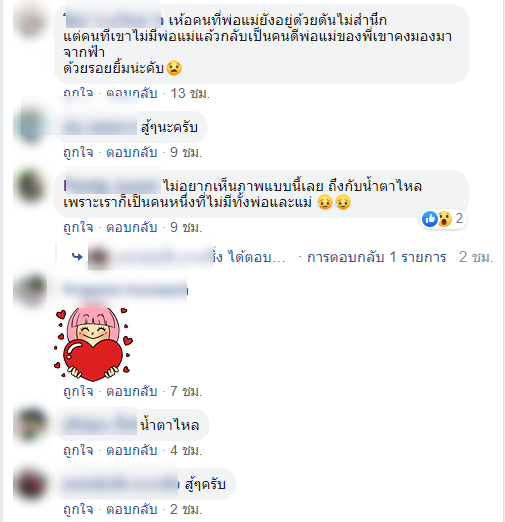Image resolution: width=505 pixels, height=522 pixels.
Task: Reply to the 'สู้ๆนะครับ' comment via ตอบกลับ
Action: pos(132,153)
